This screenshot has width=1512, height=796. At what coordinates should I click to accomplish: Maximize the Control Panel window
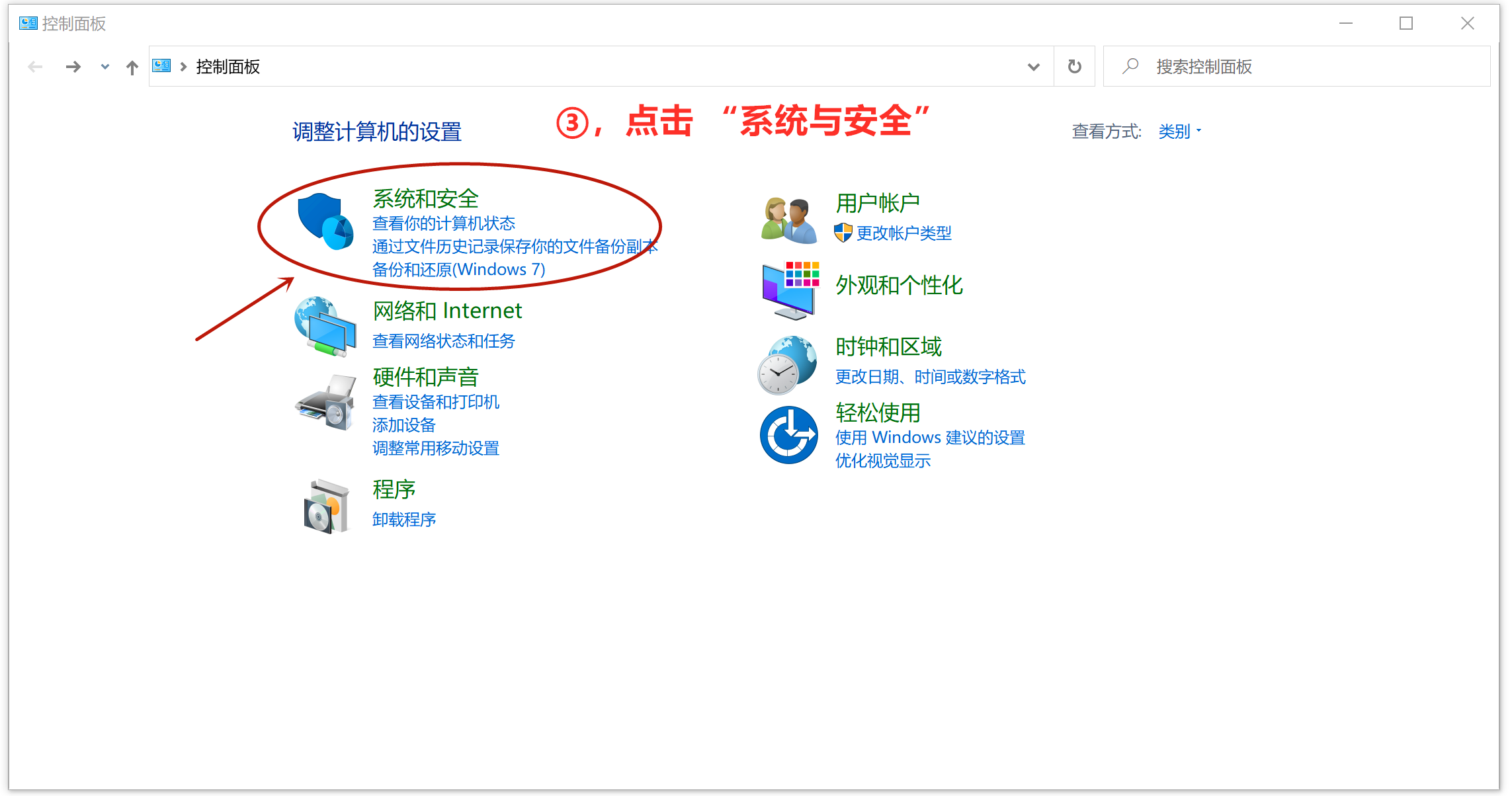click(1406, 23)
